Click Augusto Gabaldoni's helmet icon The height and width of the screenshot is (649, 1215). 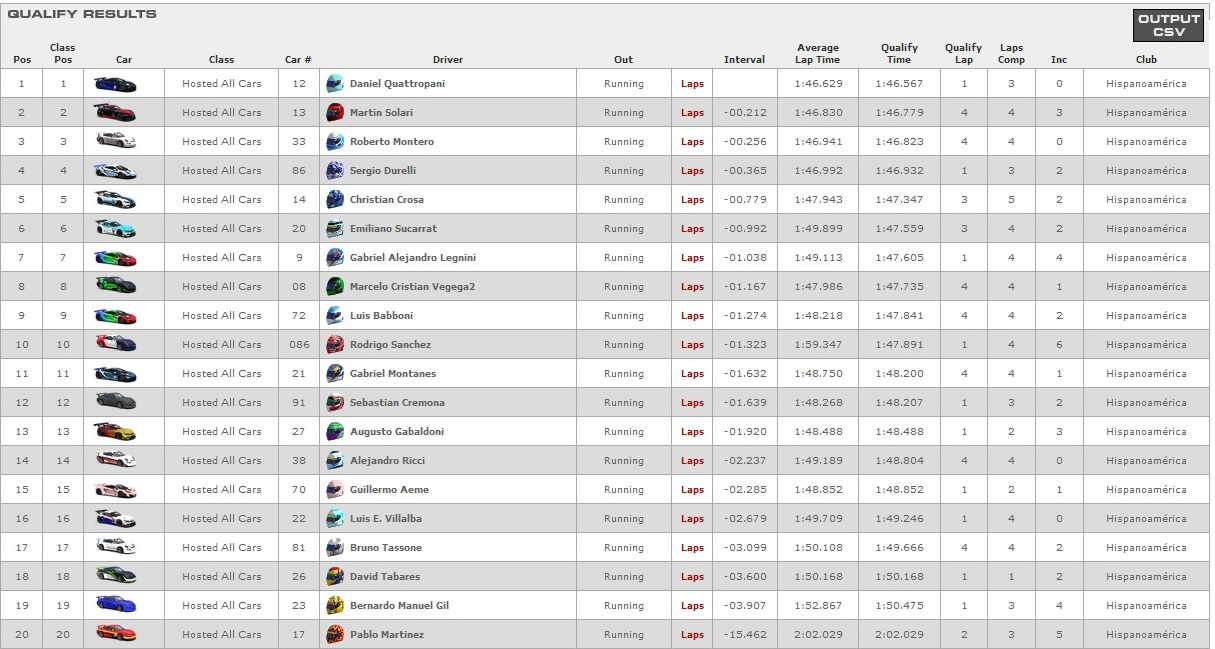(335, 432)
